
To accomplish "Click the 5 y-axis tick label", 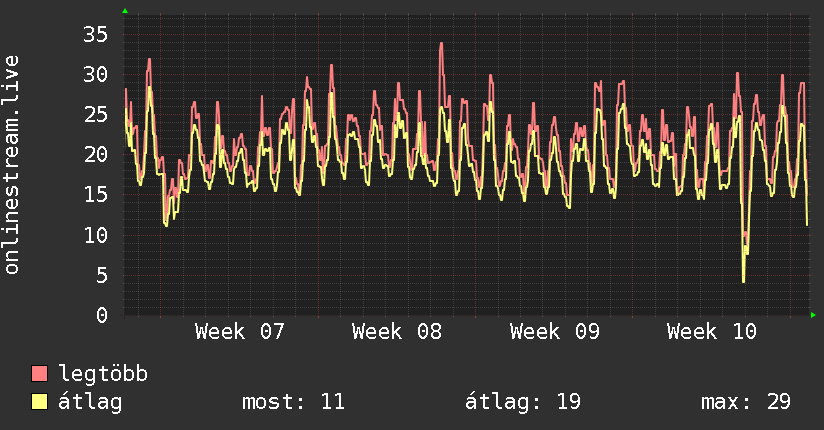I will (x=102, y=275).
